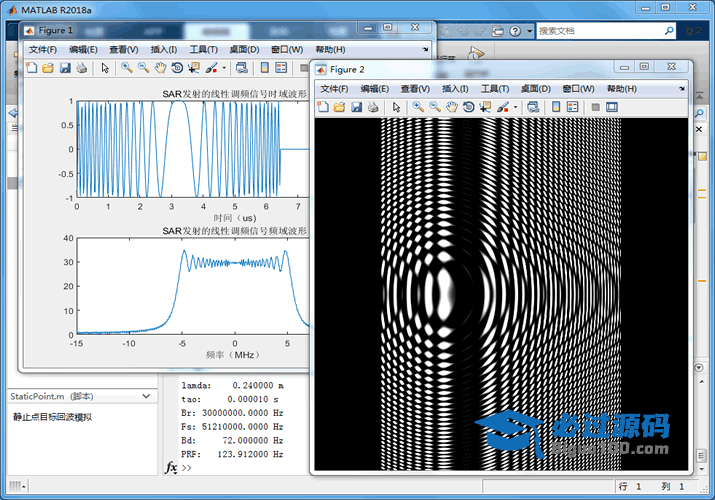Click Link Plot icon in Figure 2
Image resolution: width=715 pixels, height=500 pixels.
point(533,107)
